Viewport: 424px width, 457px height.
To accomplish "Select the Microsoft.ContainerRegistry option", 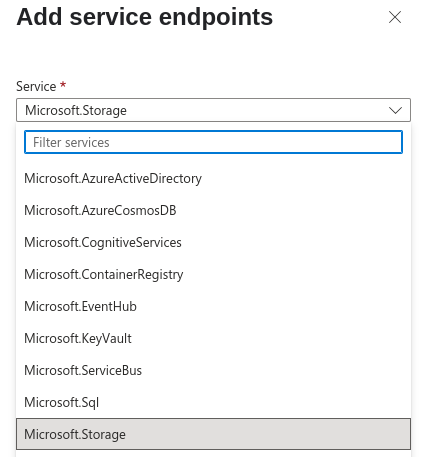I will 213,274.
